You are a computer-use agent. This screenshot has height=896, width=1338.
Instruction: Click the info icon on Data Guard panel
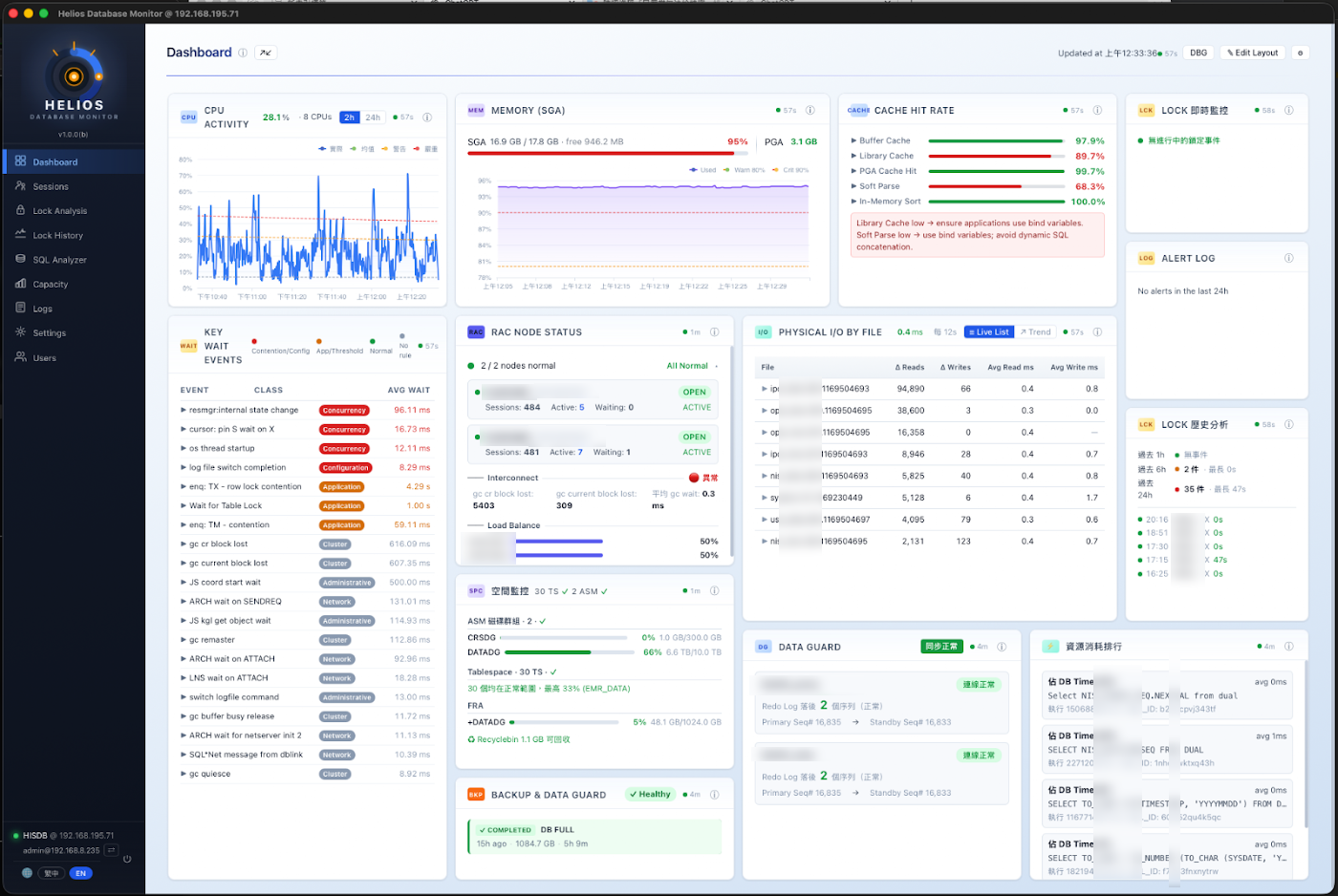[1002, 647]
